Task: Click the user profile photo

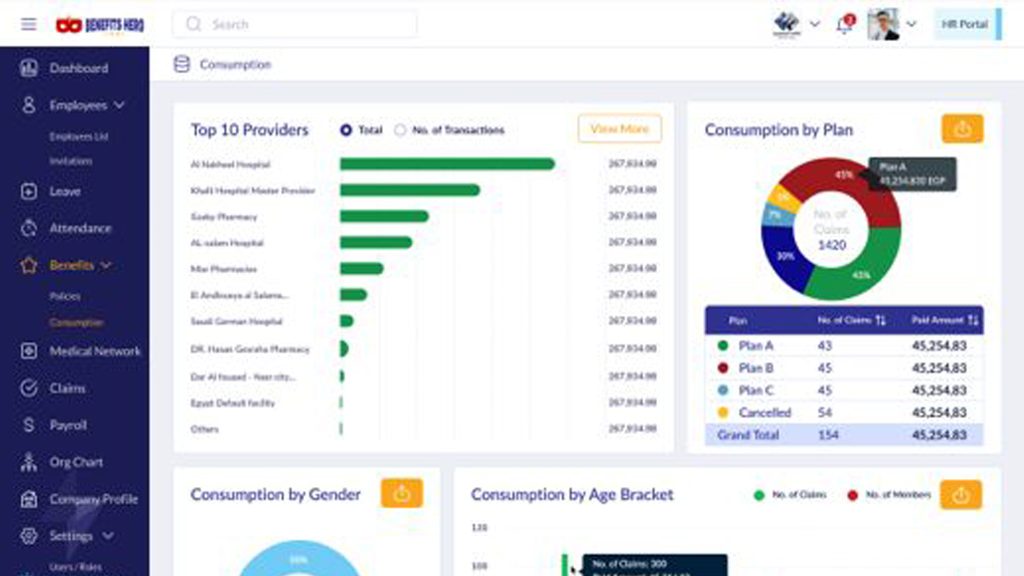Action: (x=883, y=24)
